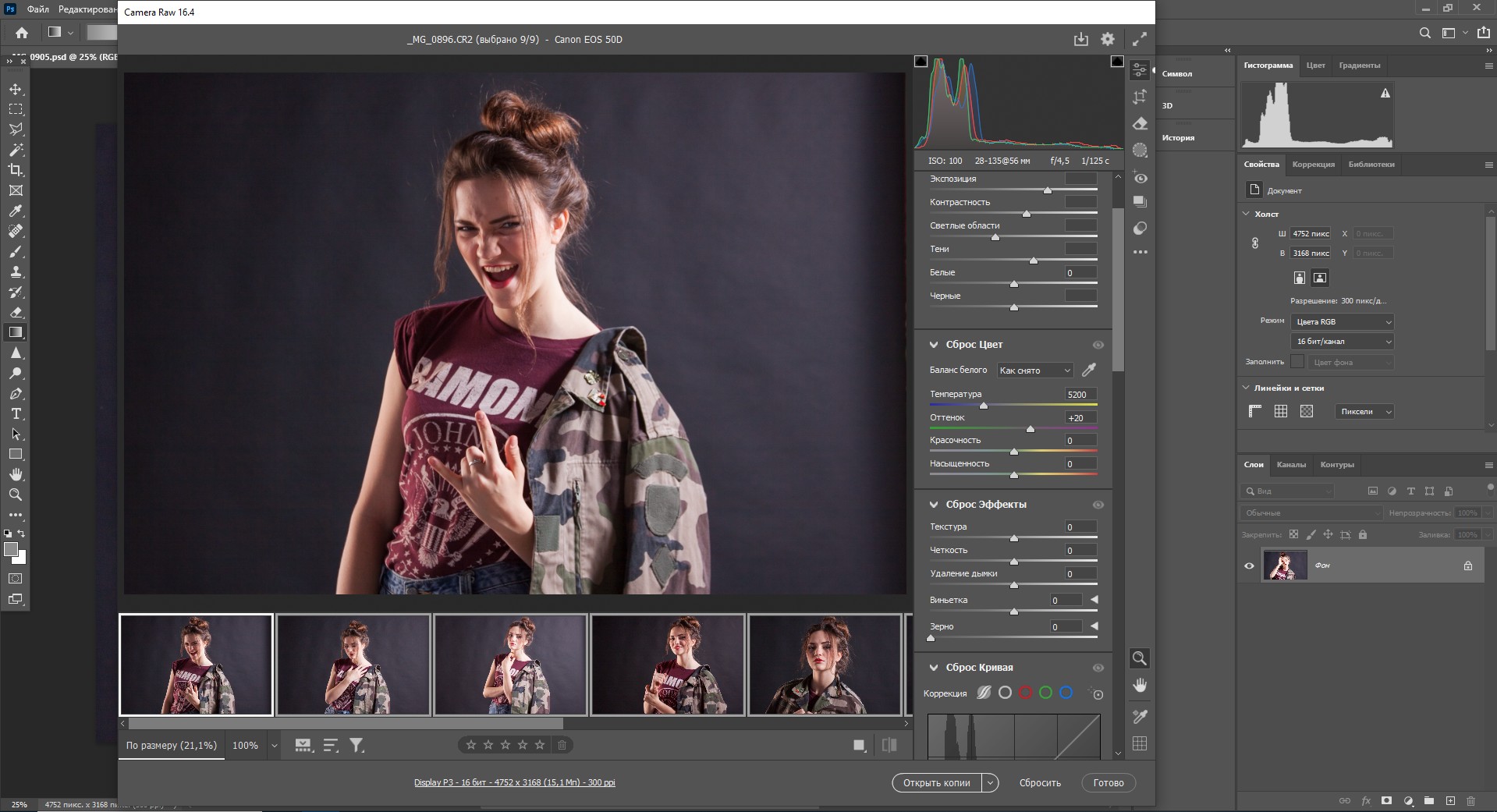Screen dimensions: 1497x812
Task: Open the Открыть копии dropdown arrow
Action: pos(990,782)
